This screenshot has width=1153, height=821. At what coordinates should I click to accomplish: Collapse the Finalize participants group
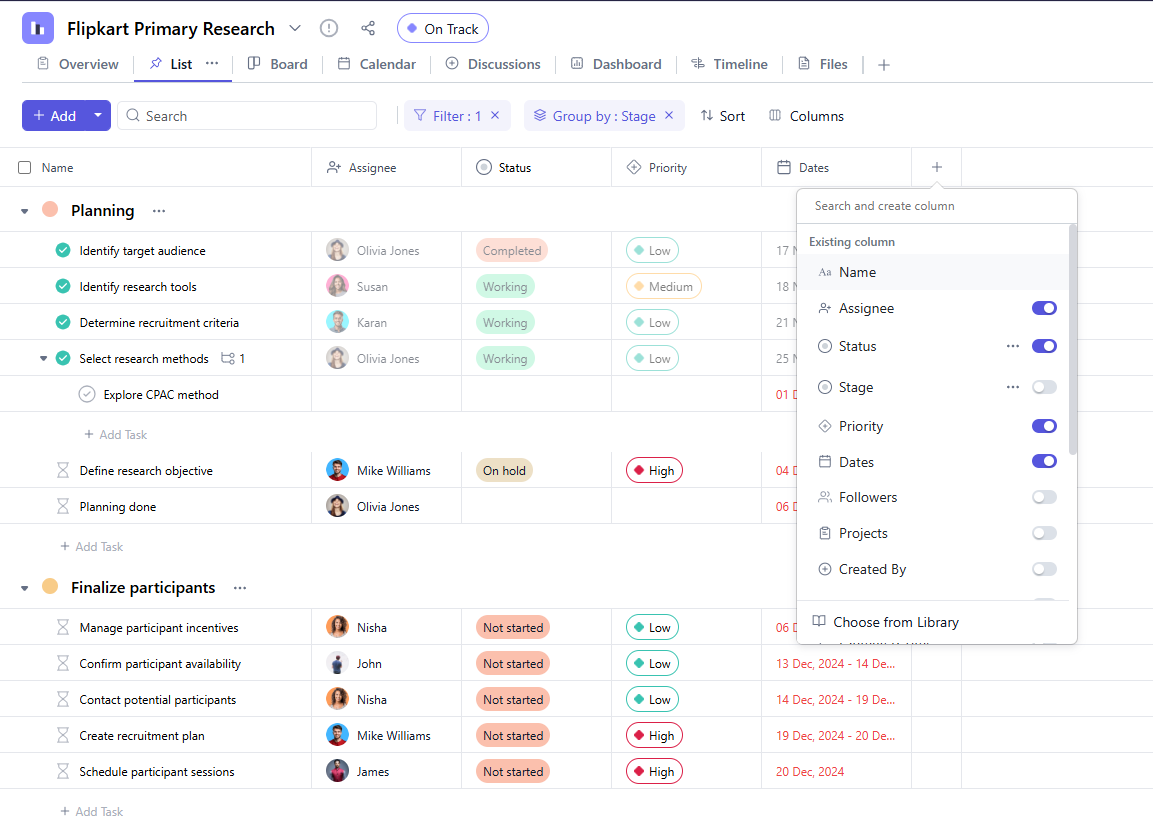click(24, 589)
